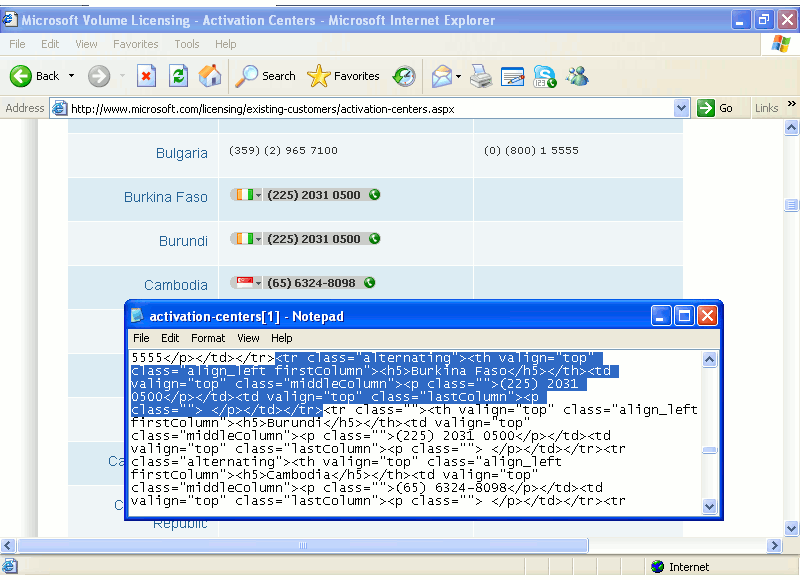Click the Skype call icon for Burkina Faso

coord(374,195)
